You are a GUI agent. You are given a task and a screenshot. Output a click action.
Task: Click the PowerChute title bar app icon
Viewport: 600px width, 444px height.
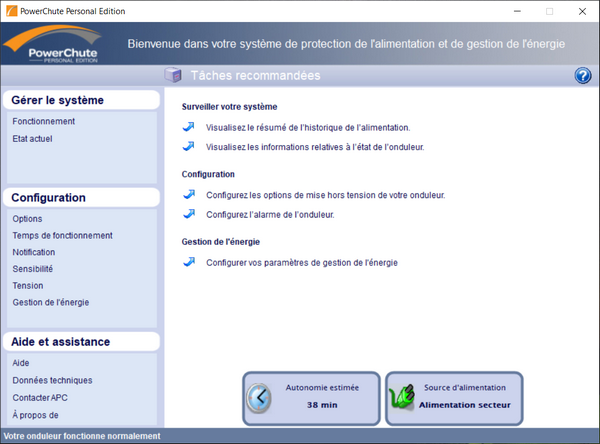click(11, 11)
